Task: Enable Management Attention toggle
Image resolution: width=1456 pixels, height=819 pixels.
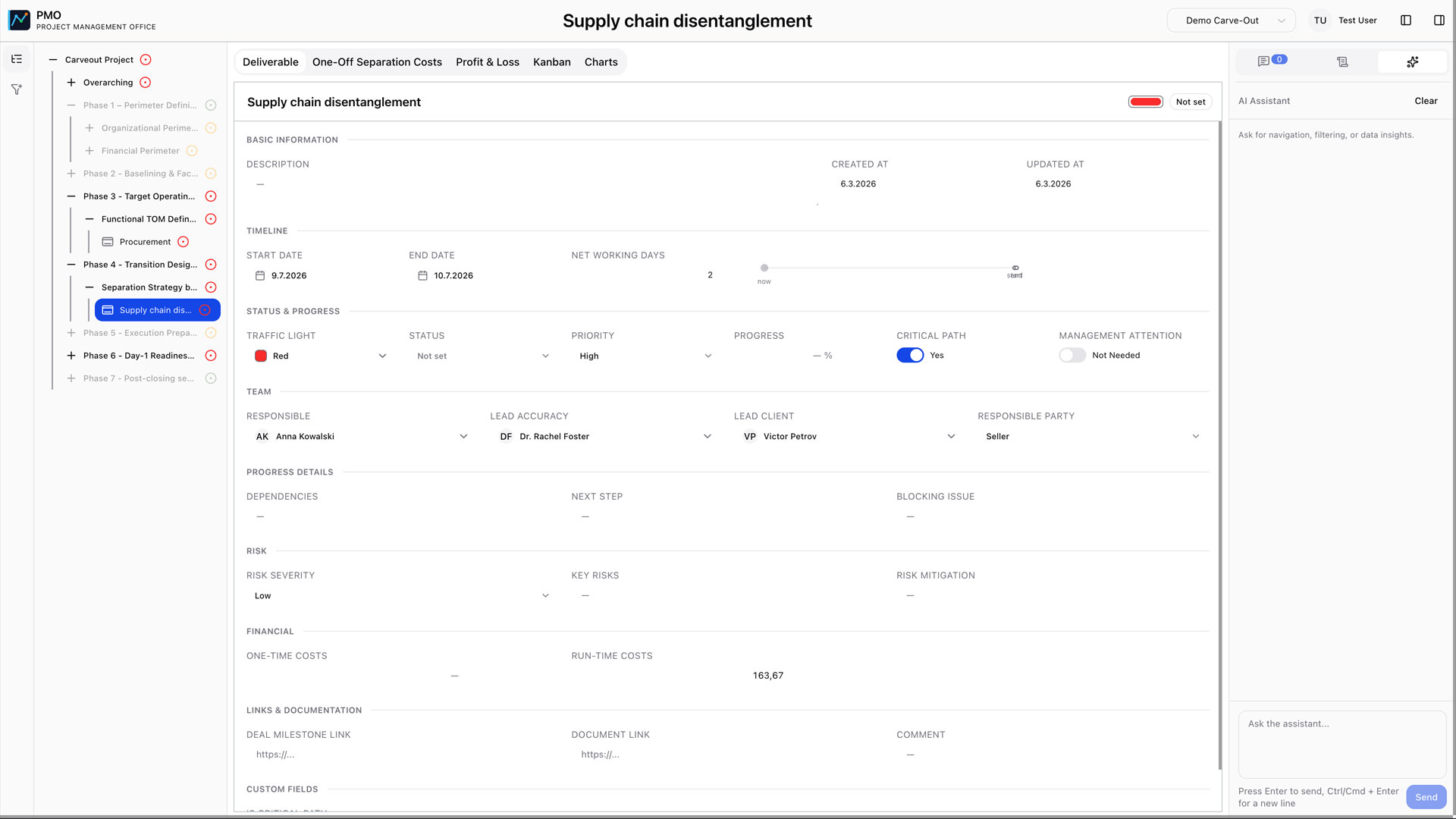Action: [1072, 355]
